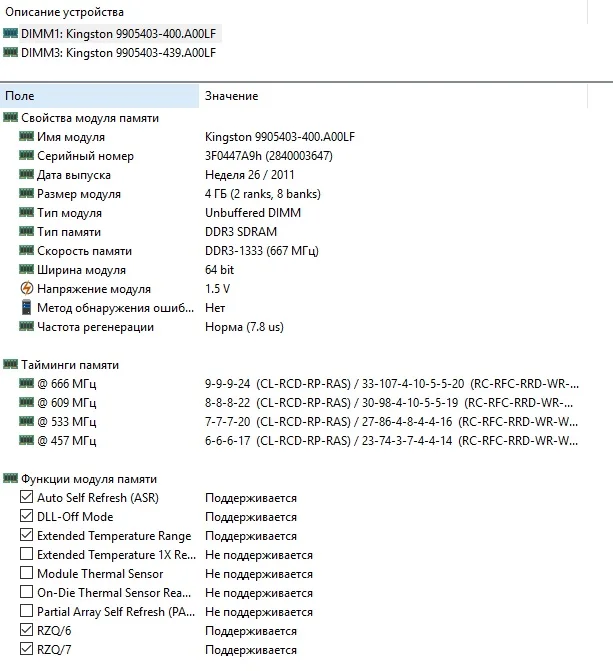Toggle RZQ/7 checkbox
This screenshot has height=671, width=613.
27,649
